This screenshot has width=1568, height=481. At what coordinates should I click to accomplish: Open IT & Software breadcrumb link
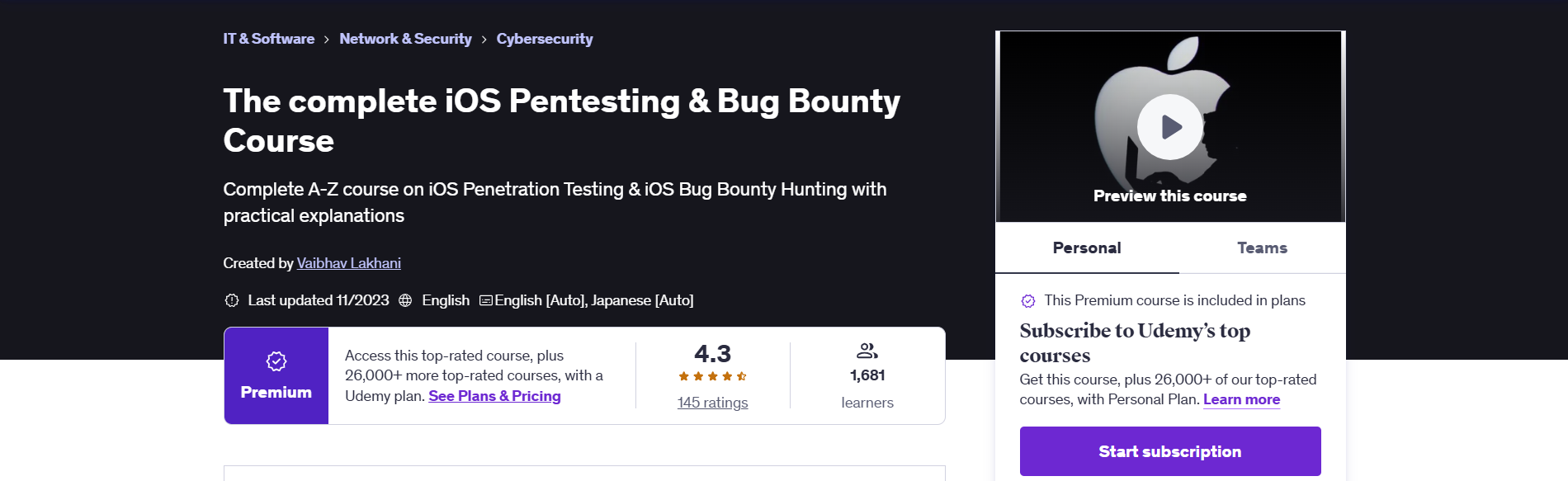pyautogui.click(x=269, y=39)
